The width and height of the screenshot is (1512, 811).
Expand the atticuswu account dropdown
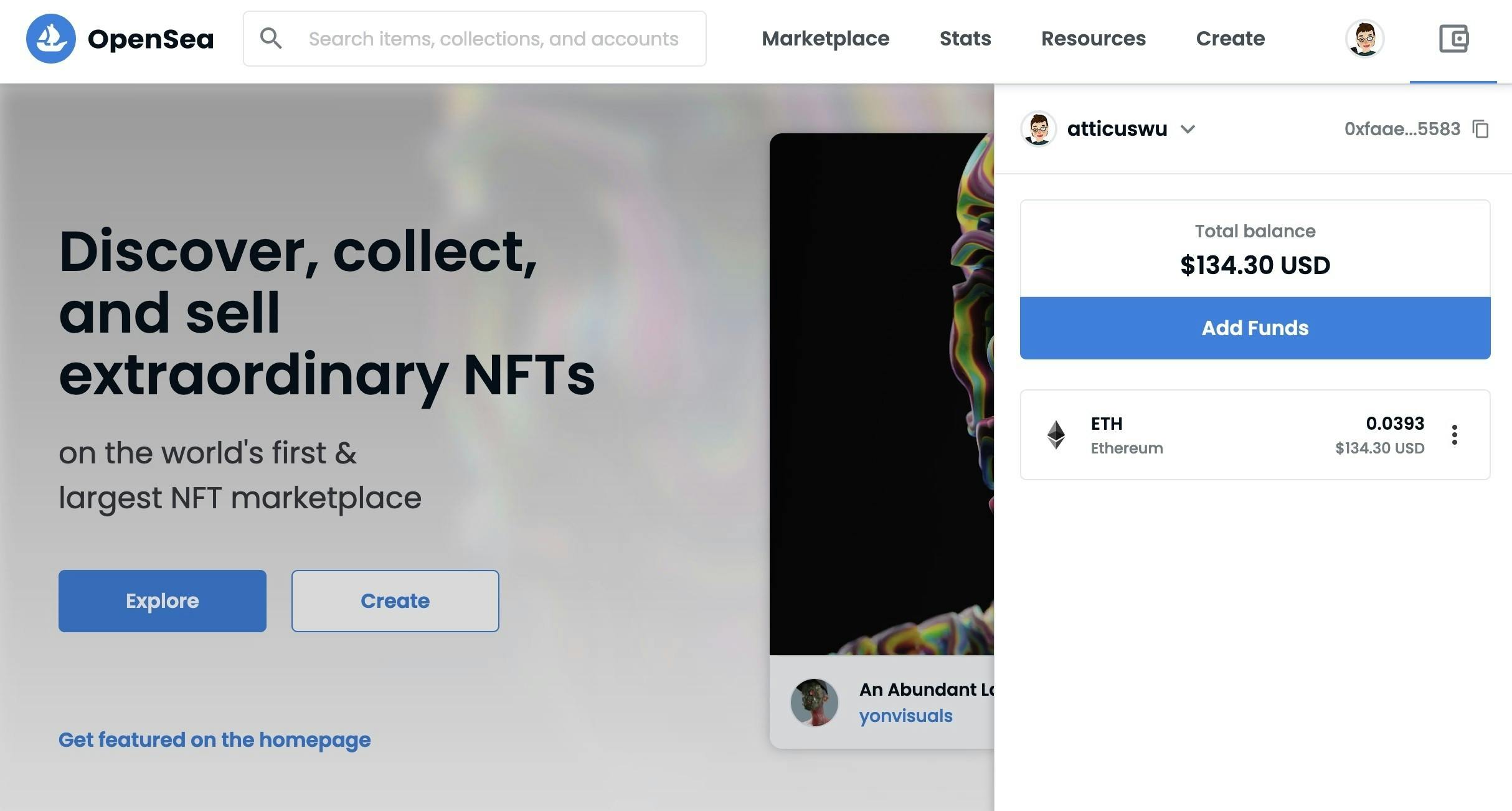(1188, 129)
